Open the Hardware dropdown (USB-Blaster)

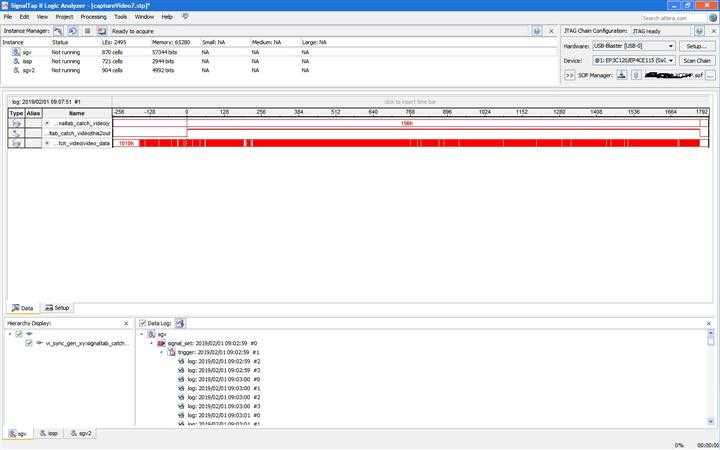pos(634,46)
